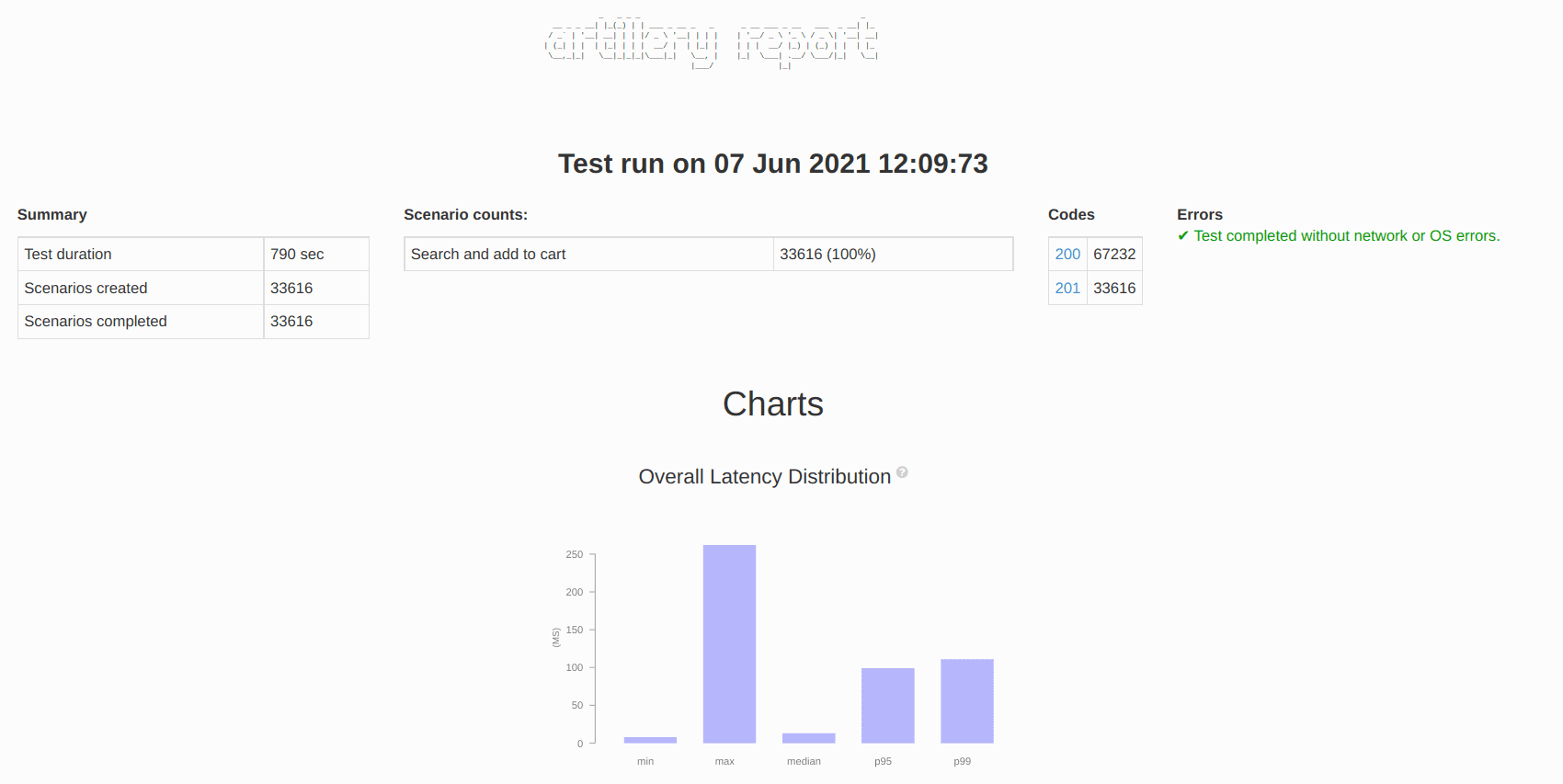Viewport: 1563px width, 784px height.
Task: Click the Test run date title
Action: (x=772, y=164)
